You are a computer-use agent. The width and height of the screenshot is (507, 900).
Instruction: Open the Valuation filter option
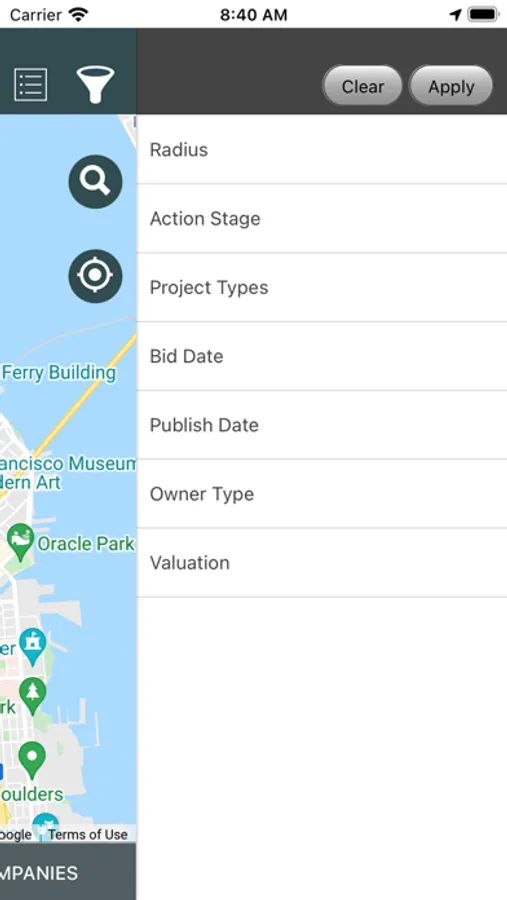click(x=322, y=563)
